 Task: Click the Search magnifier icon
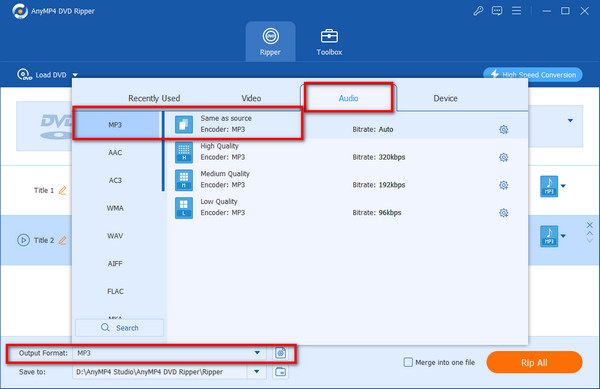(105, 327)
